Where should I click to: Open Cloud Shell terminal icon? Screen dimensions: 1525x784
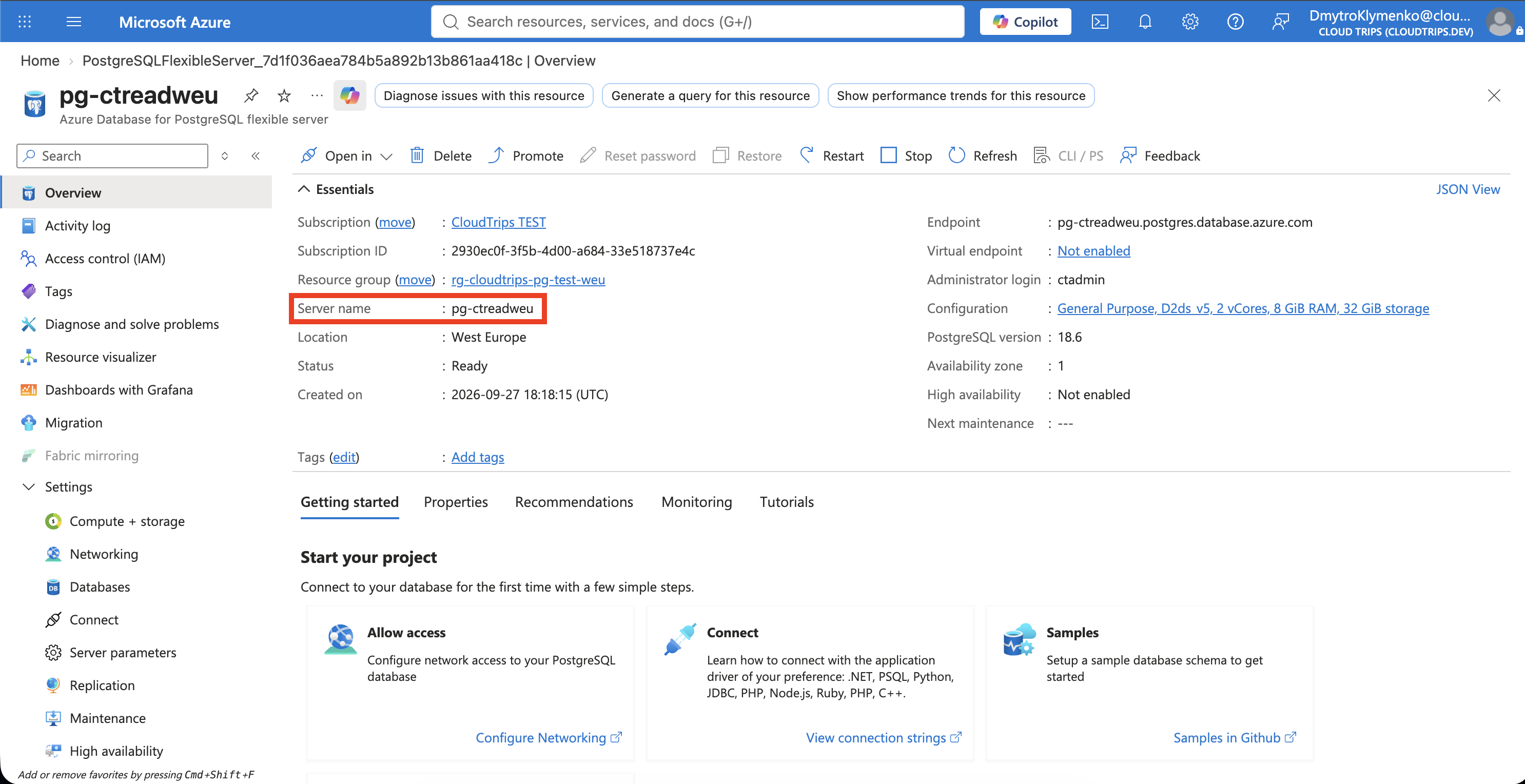click(1100, 22)
